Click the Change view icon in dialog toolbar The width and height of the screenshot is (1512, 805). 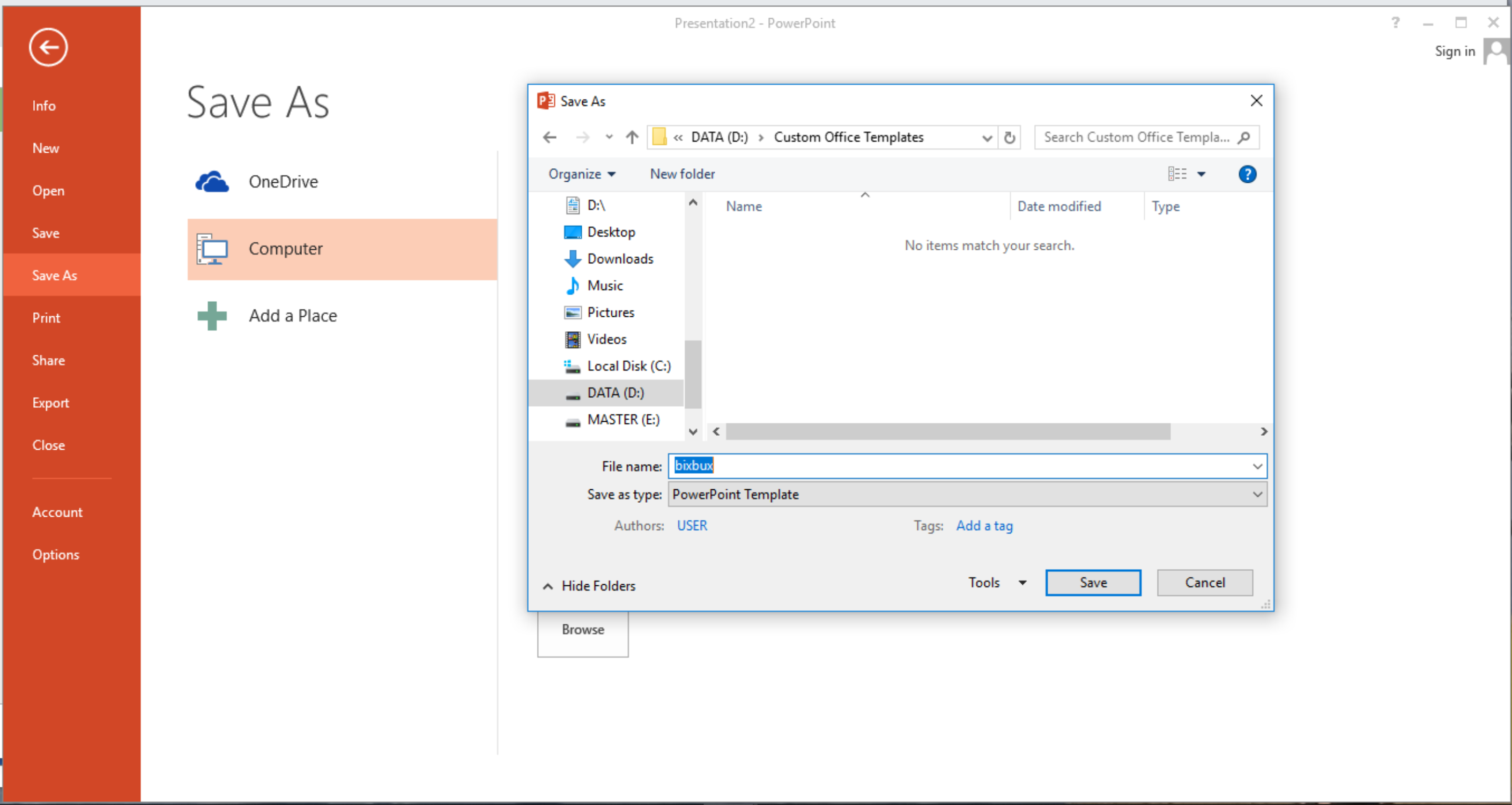tap(1178, 174)
